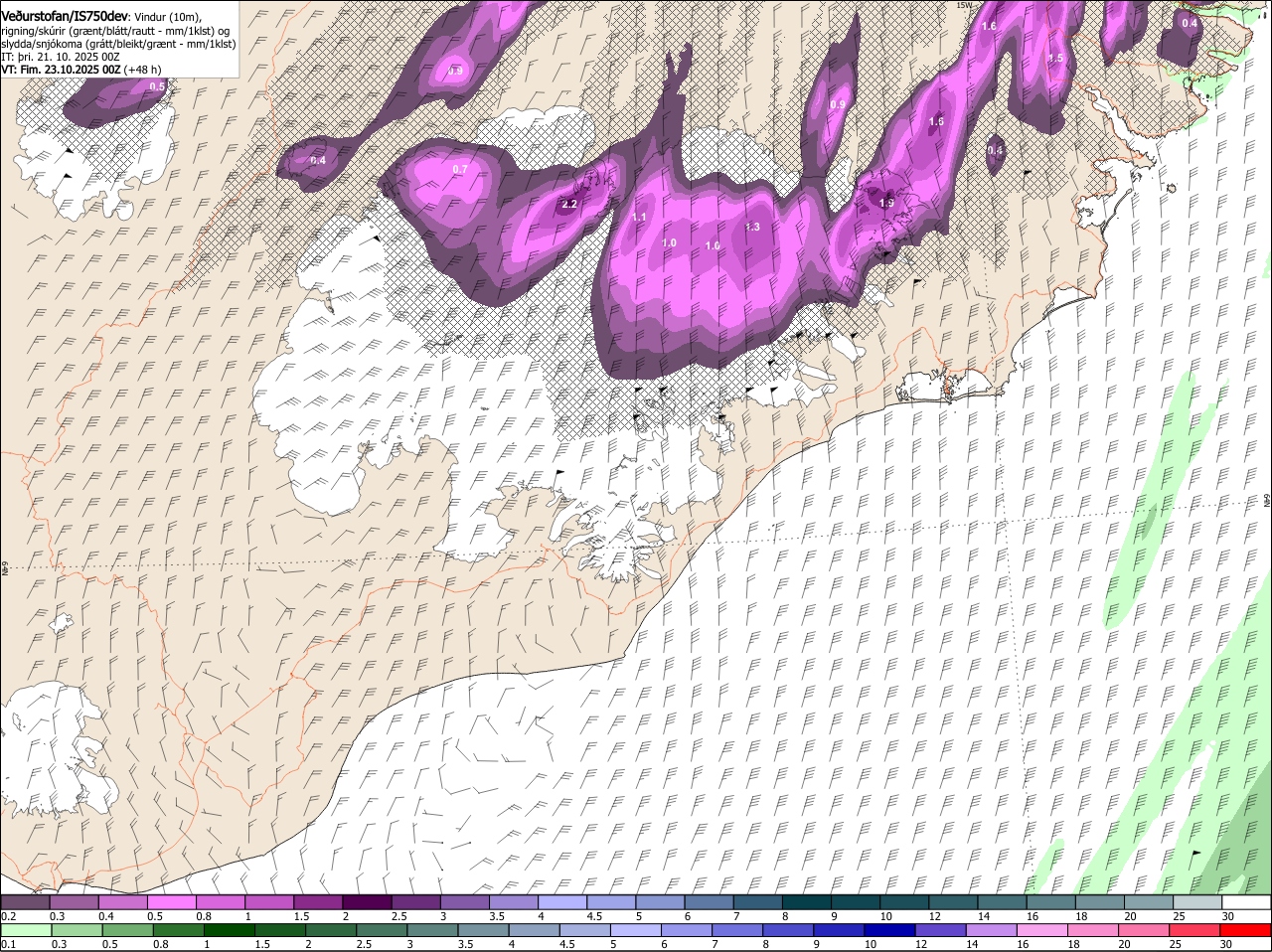Select upper legend swatch labeled 1.5

[318, 902]
